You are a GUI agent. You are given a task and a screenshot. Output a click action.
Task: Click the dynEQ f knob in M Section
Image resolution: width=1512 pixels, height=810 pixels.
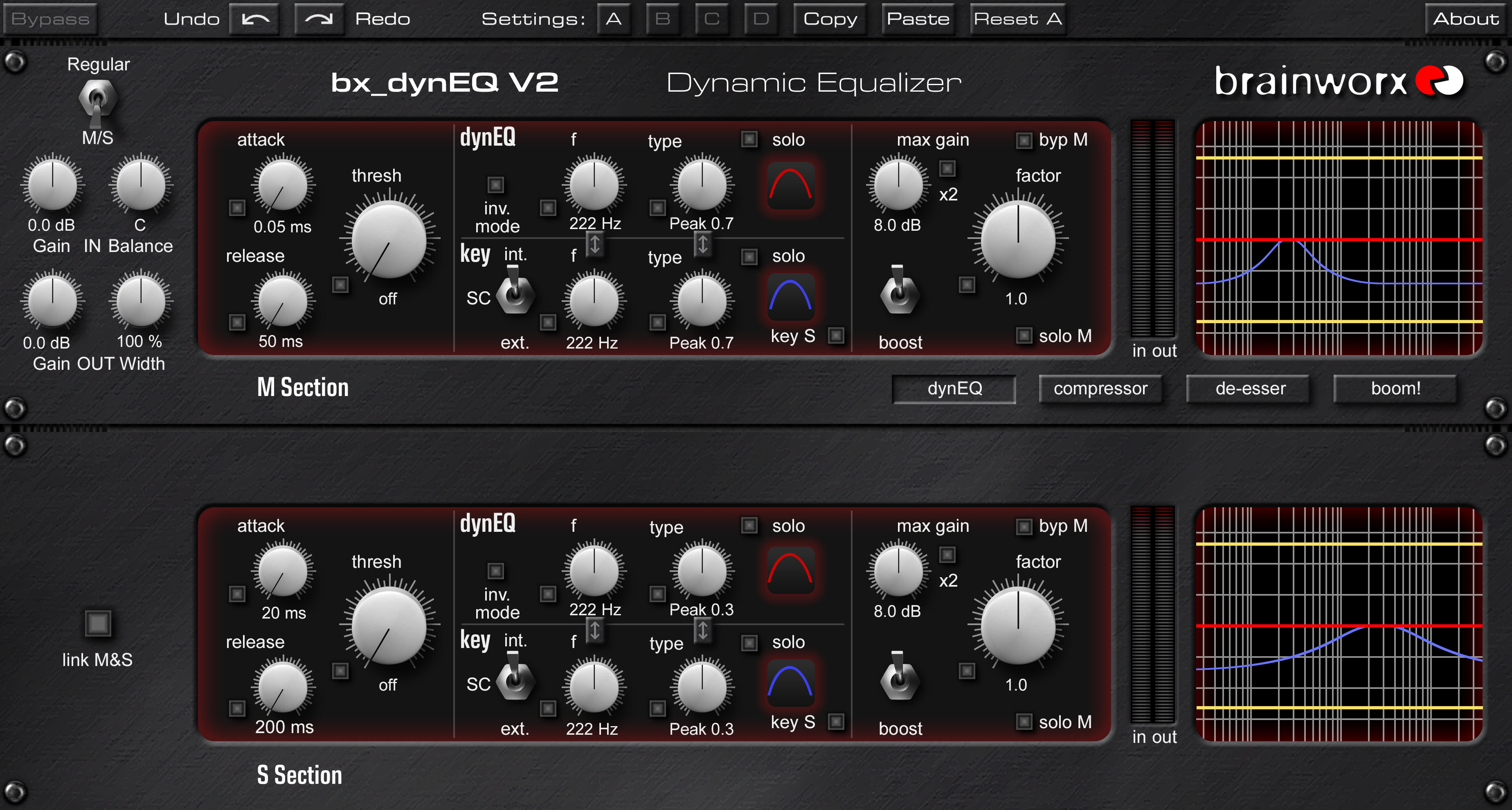(x=594, y=185)
